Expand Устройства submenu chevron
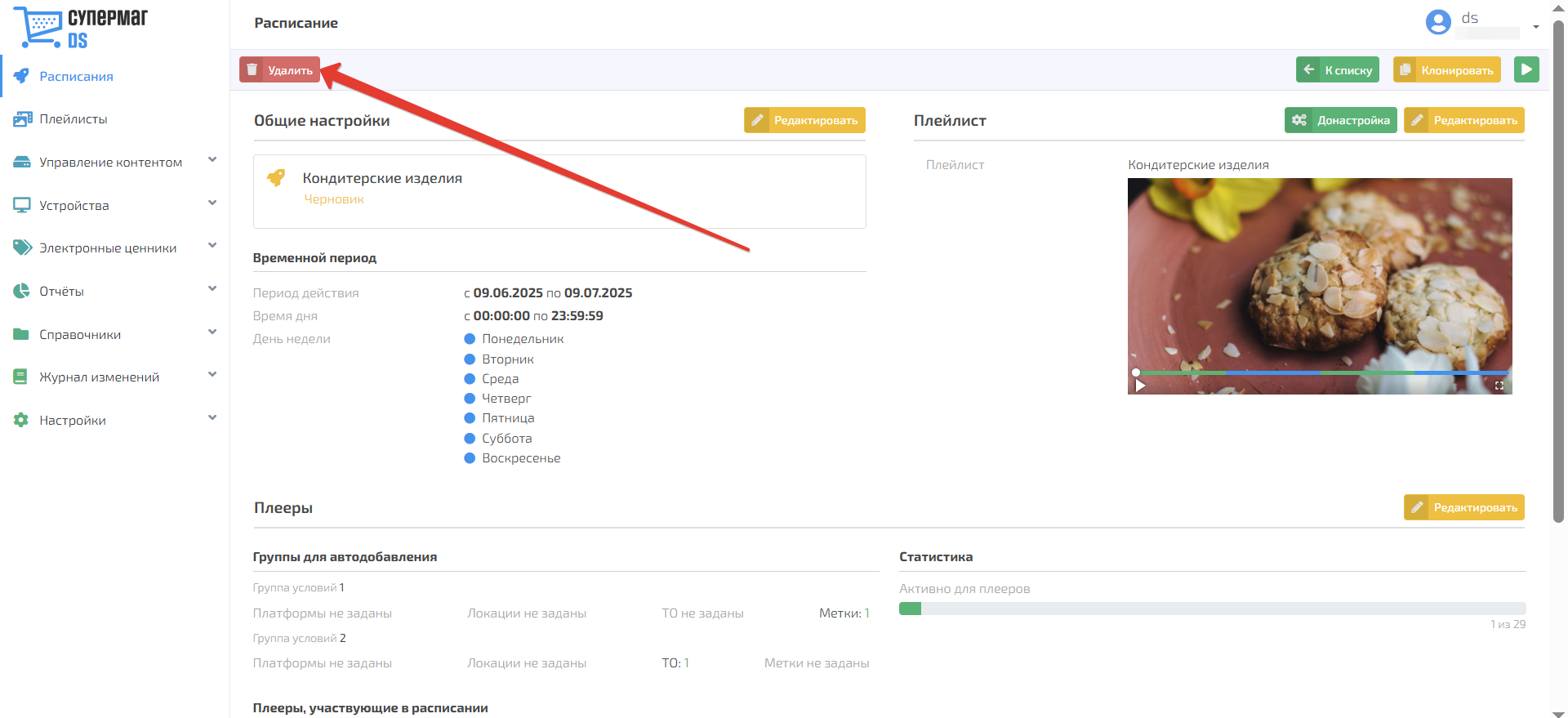Viewport: 1568px width, 718px height. point(212,203)
